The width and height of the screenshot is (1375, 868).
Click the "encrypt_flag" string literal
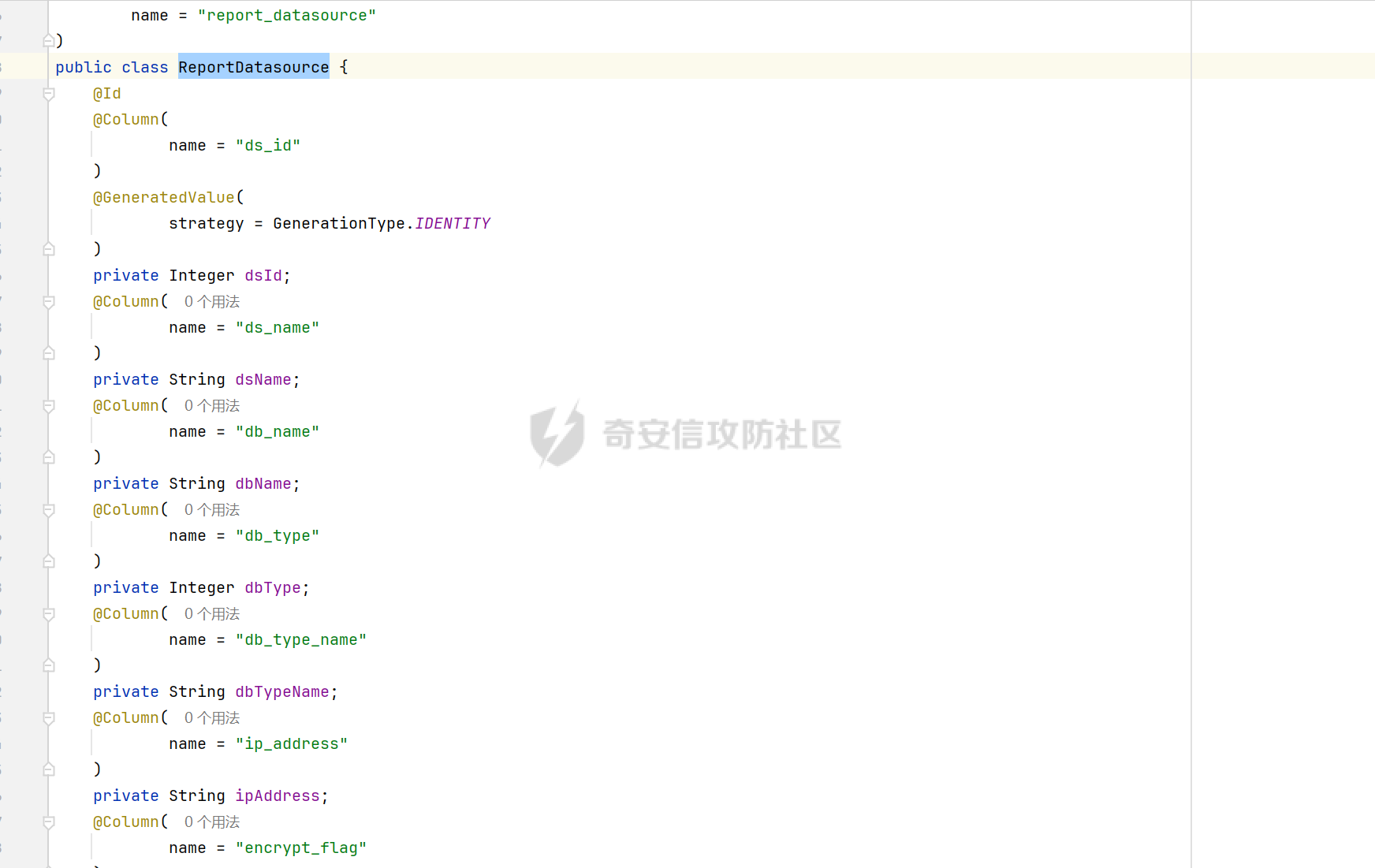coord(301,848)
